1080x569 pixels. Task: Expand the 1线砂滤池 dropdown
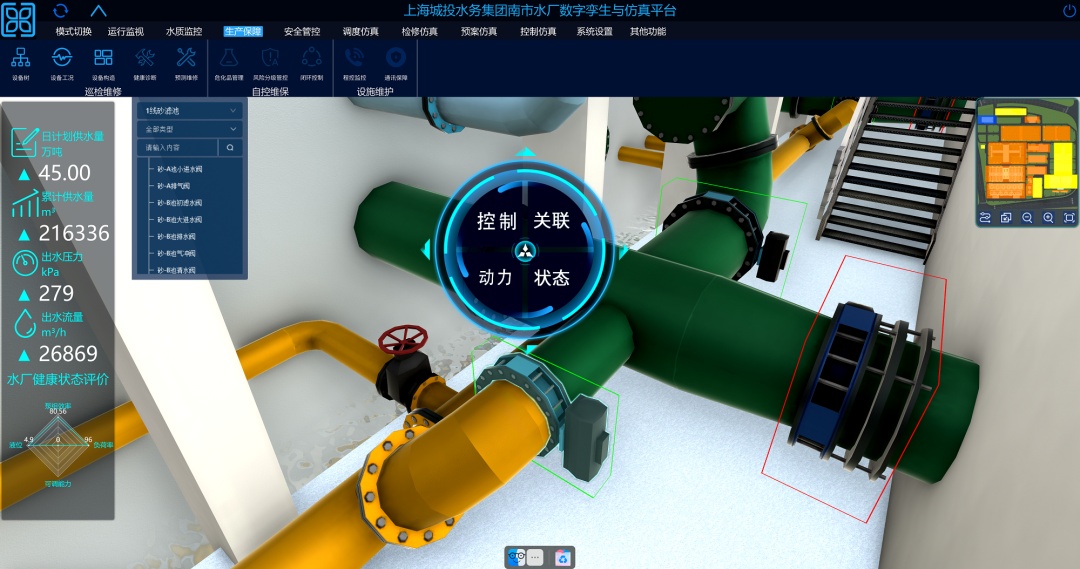[x=189, y=110]
